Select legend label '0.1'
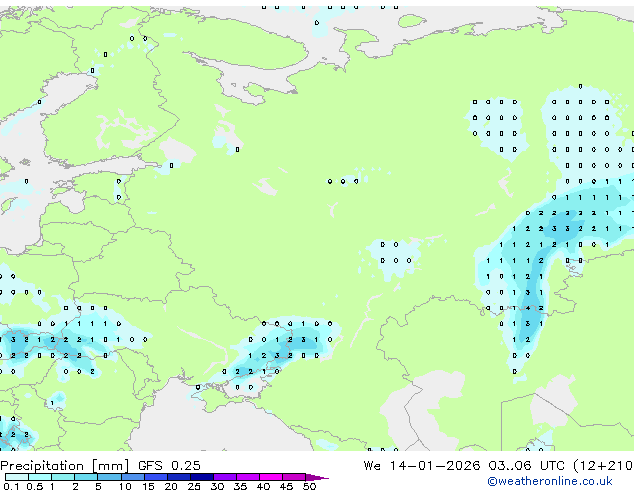The height and width of the screenshot is (490, 634). pos(11,486)
